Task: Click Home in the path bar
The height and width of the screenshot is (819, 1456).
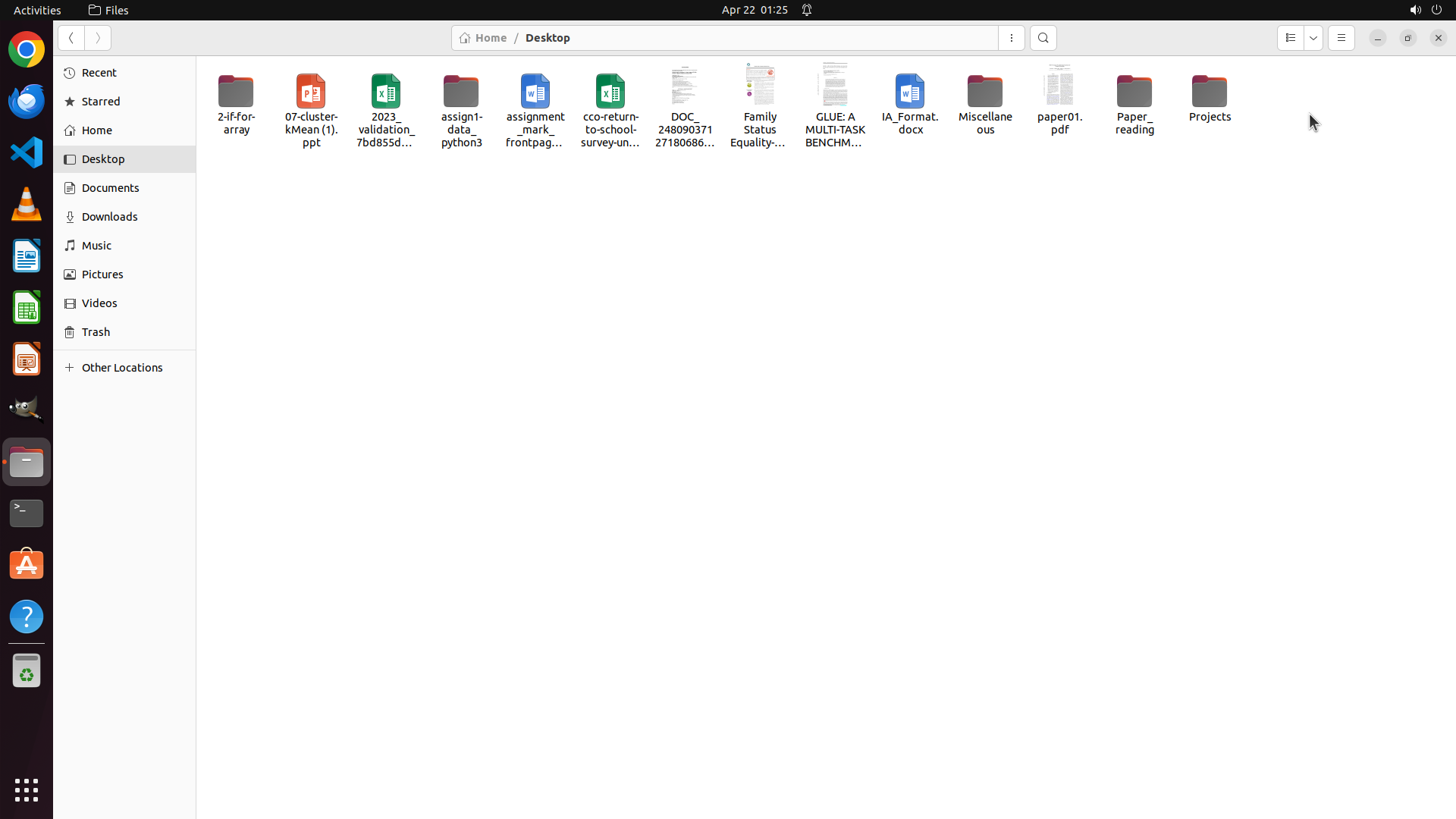Action: pyautogui.click(x=483, y=38)
